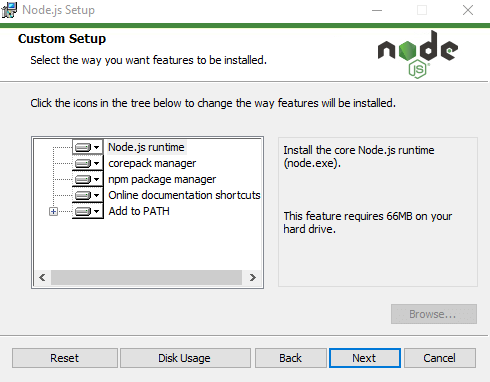
Task: Click the 'Install the core Node.js runtime' description
Action: pyautogui.click(x=359, y=156)
